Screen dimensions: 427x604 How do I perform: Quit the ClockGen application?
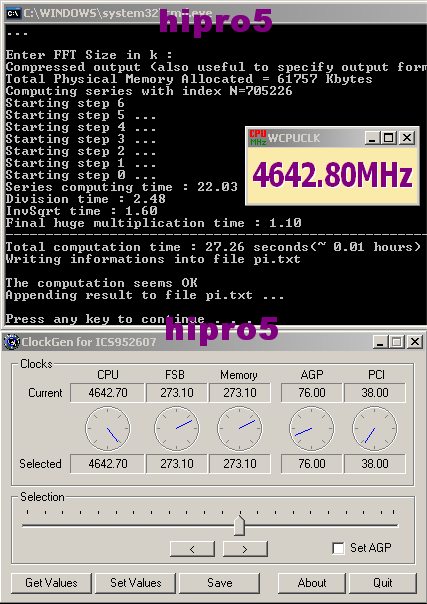coord(383,583)
